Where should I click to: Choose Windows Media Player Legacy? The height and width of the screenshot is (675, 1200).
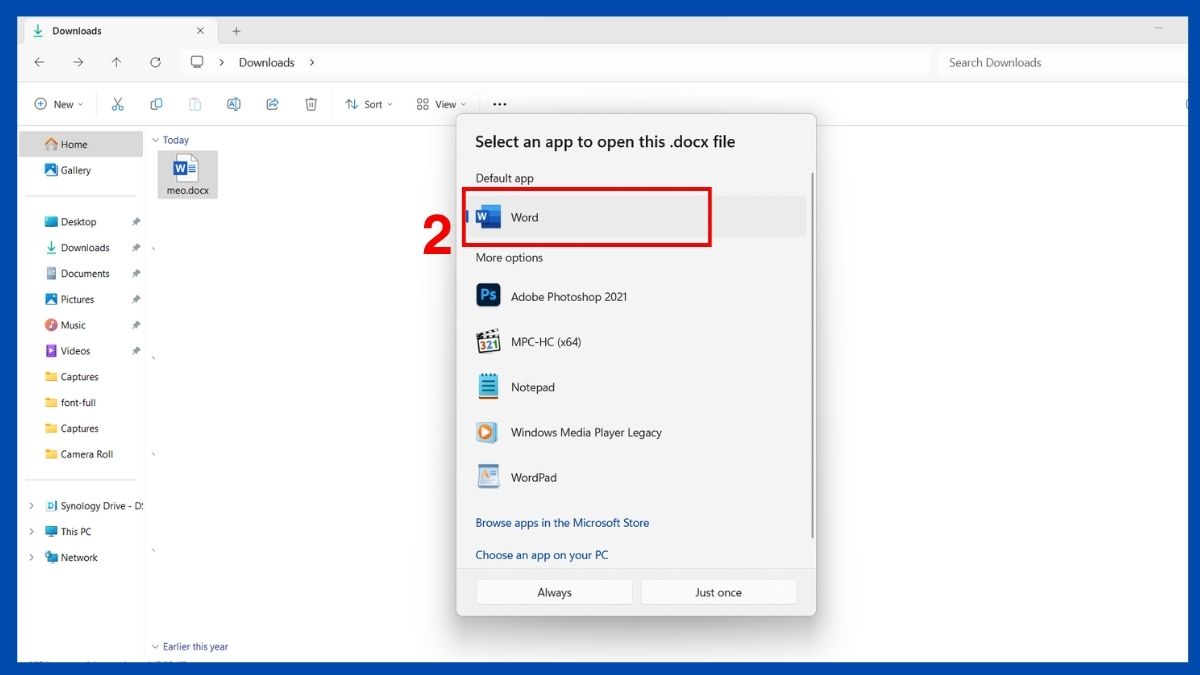point(636,432)
